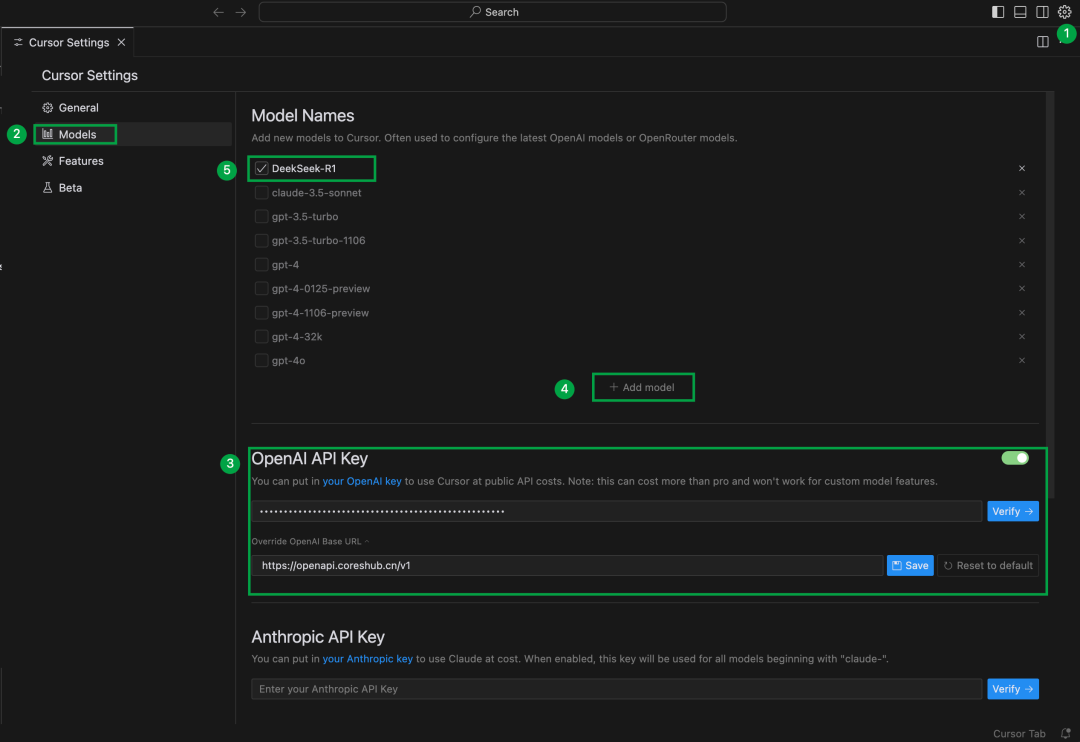Open the 'your OpenAI key' link

point(362,482)
